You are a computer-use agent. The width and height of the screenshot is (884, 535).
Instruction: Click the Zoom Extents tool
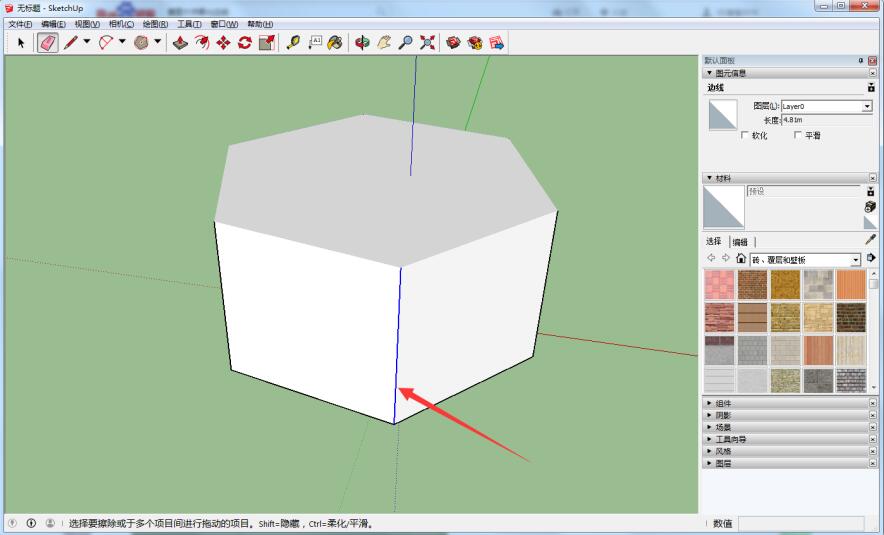pos(427,42)
